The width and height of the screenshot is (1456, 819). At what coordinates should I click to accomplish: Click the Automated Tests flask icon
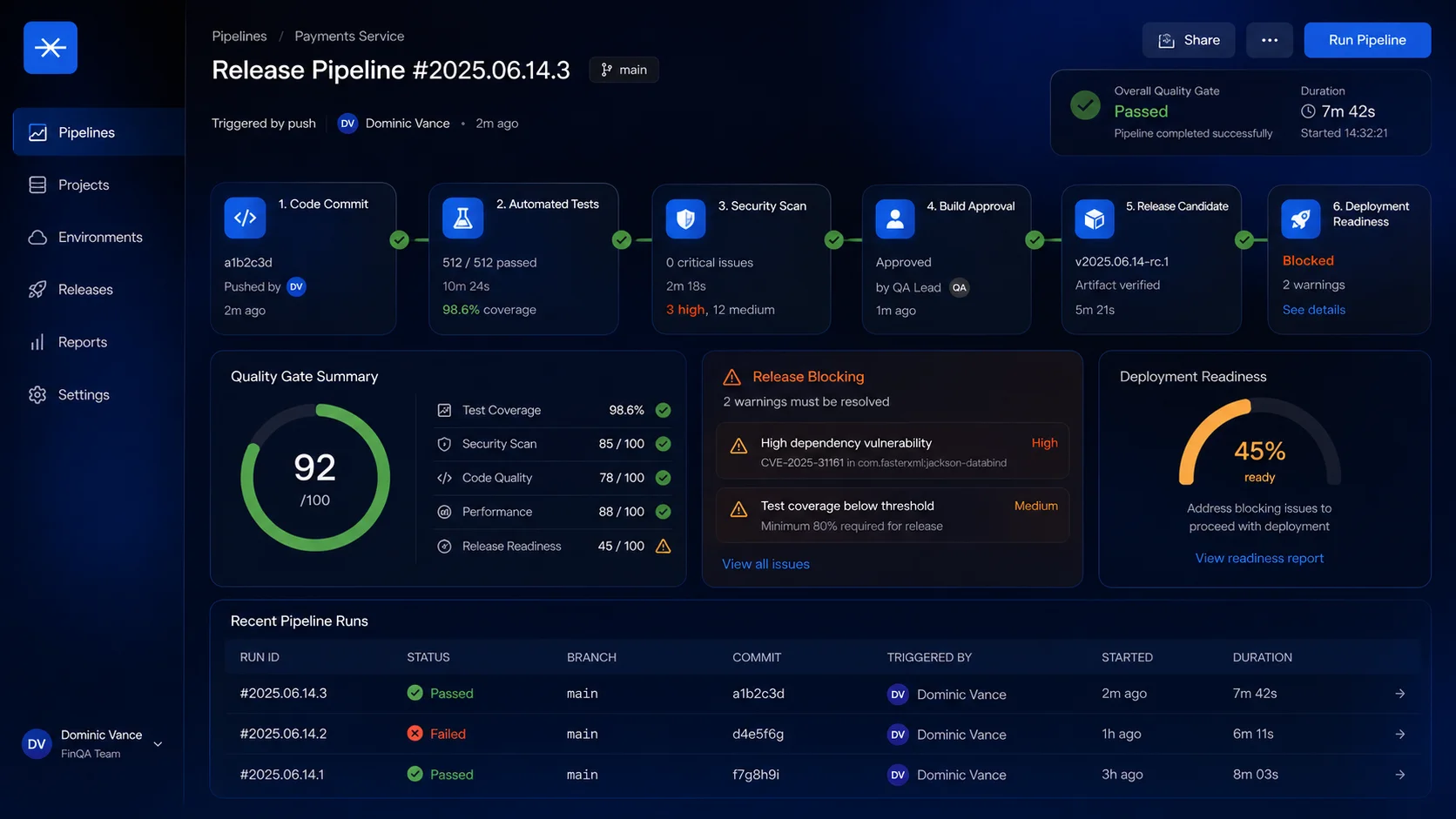coord(462,218)
